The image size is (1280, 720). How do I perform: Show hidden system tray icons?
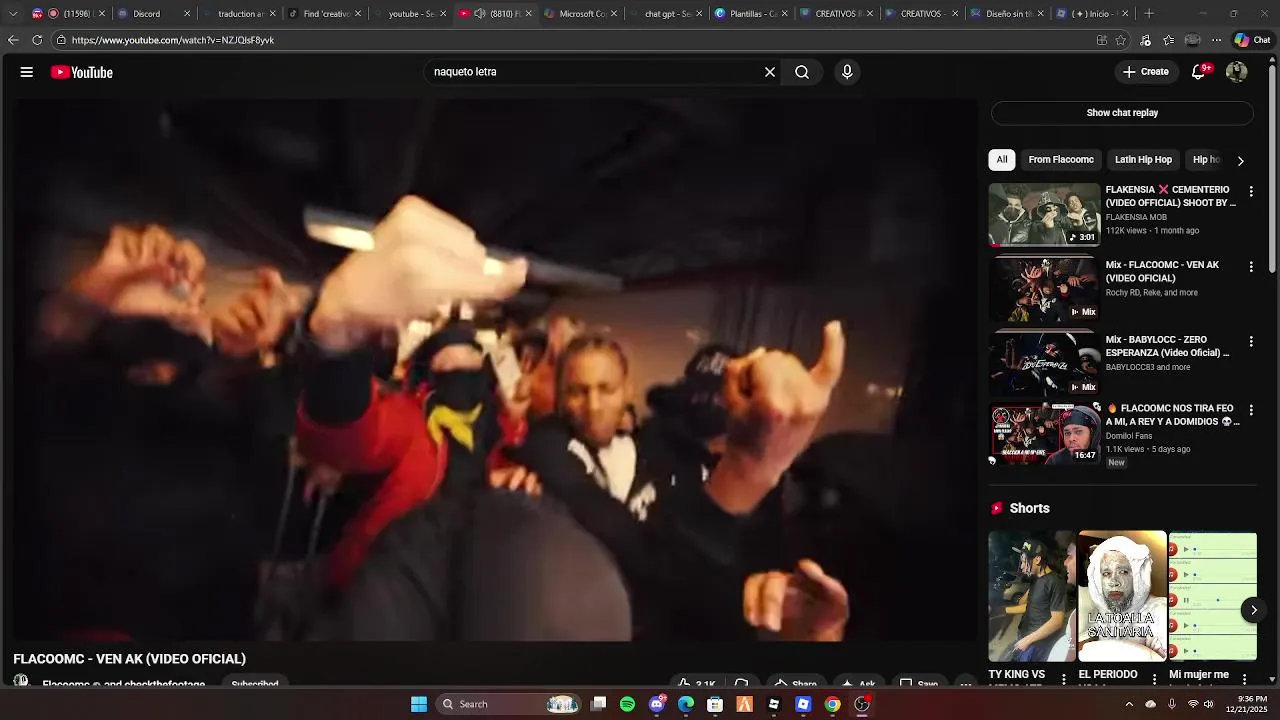[1129, 704]
